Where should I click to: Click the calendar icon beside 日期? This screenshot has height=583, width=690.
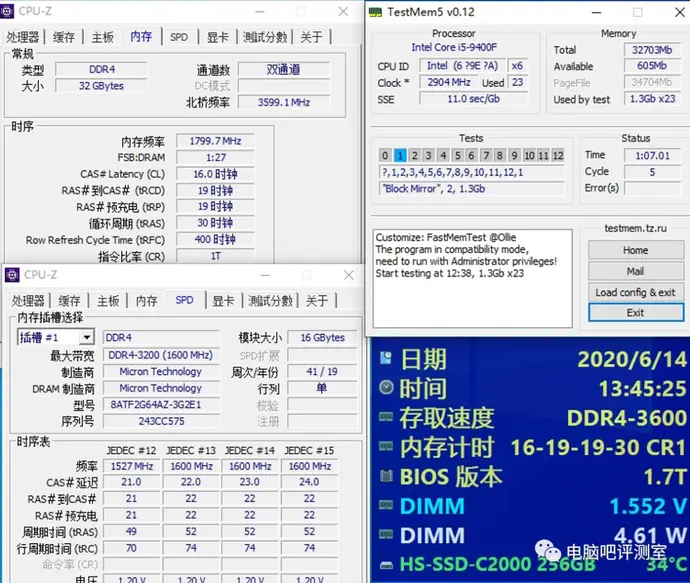[x=387, y=359]
